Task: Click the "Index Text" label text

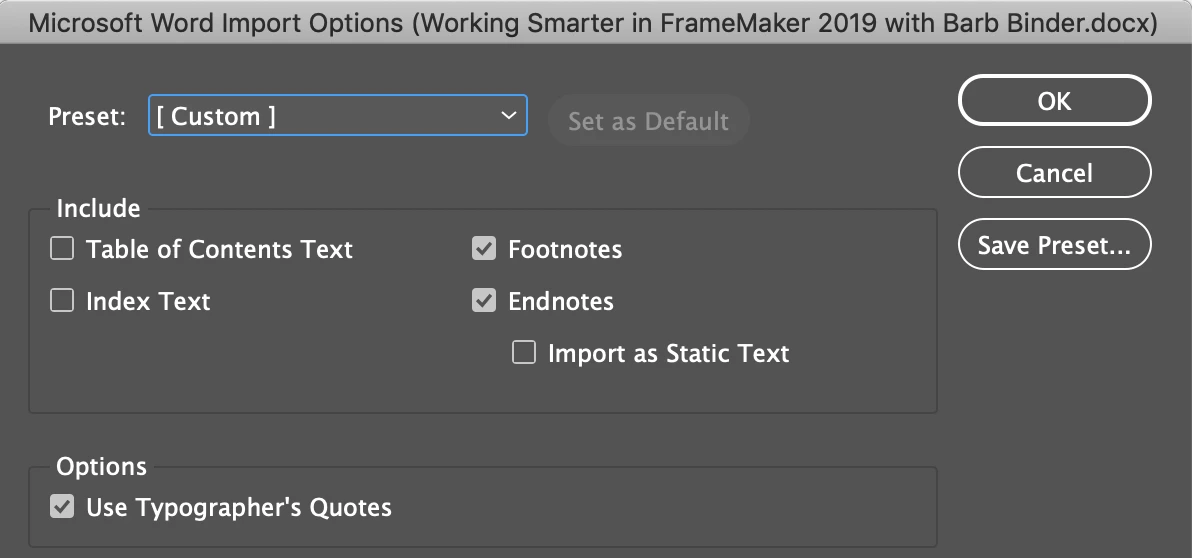Action: (x=148, y=301)
